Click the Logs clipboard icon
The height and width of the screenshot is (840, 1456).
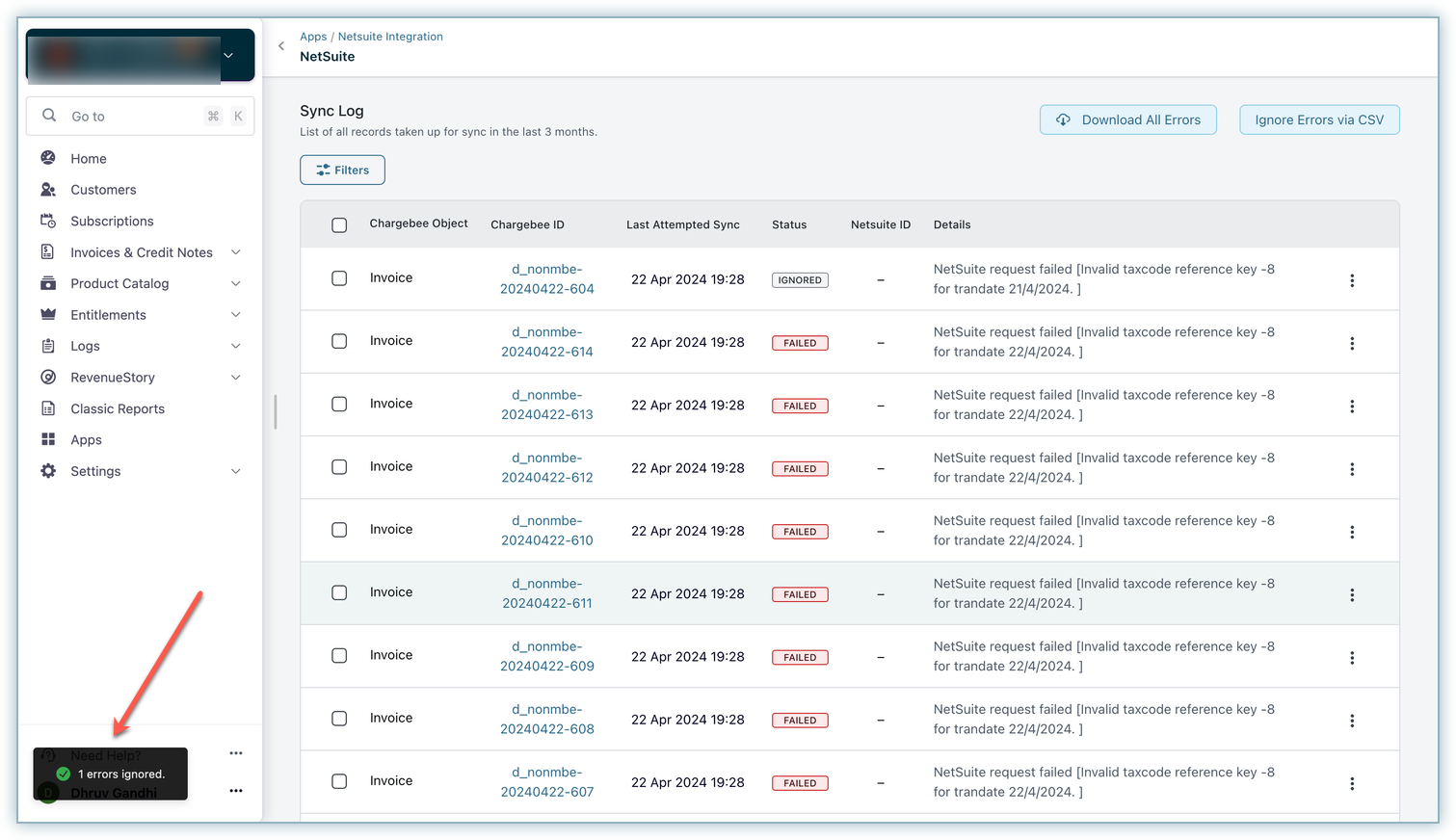pyautogui.click(x=48, y=346)
